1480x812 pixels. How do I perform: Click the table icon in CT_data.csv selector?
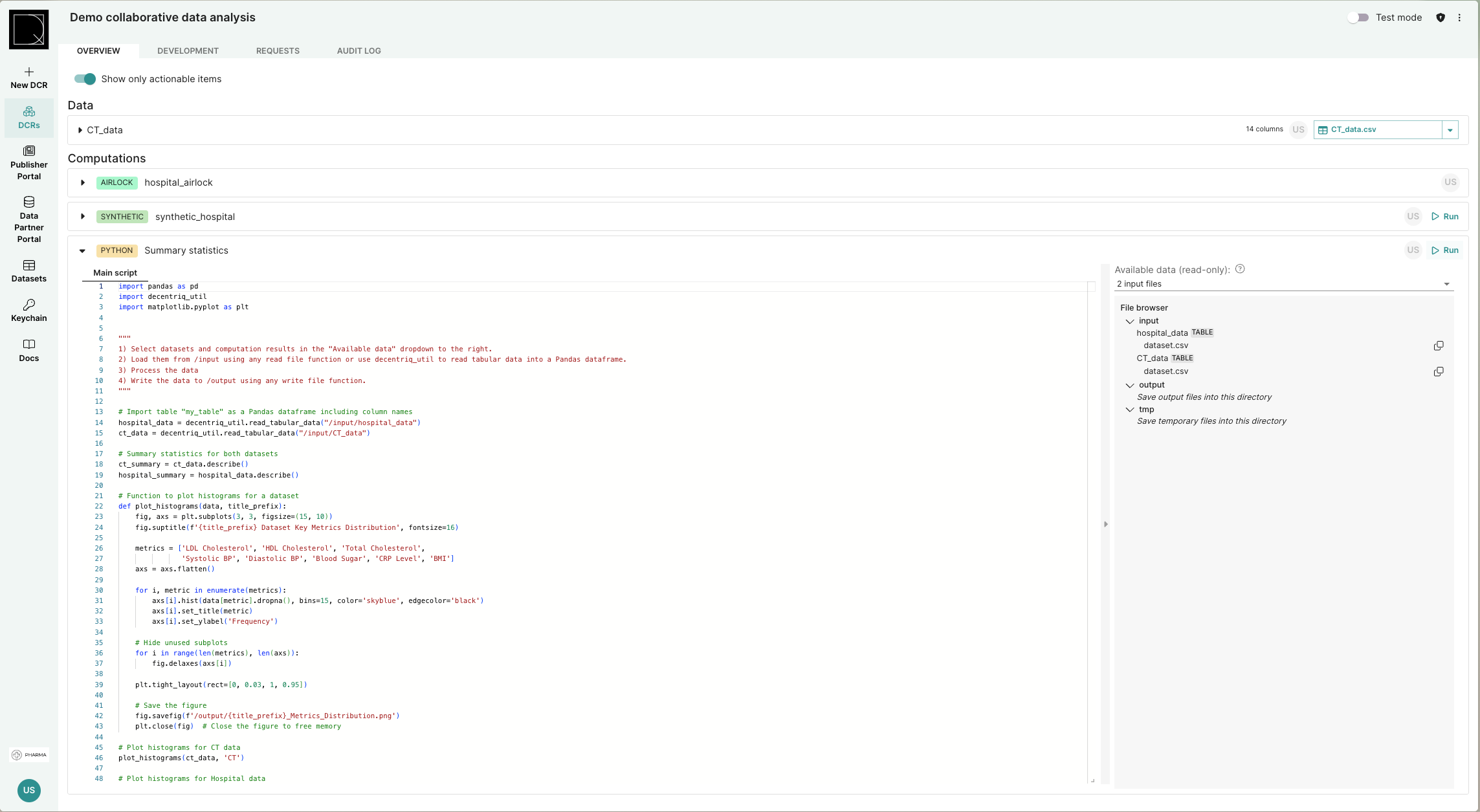click(x=1323, y=130)
